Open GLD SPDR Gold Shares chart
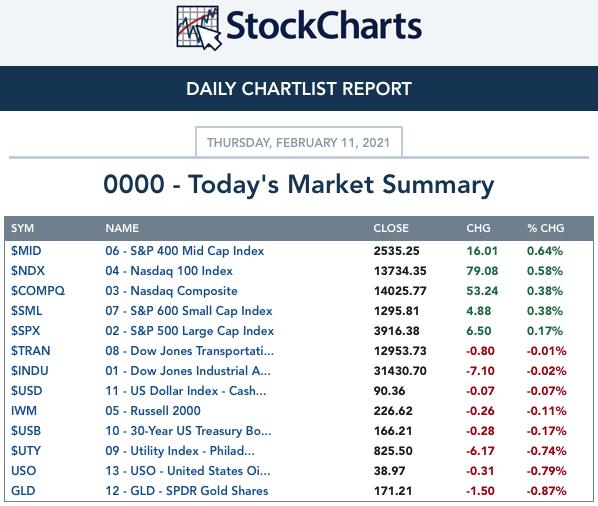This screenshot has height=506, width=598. point(186,491)
